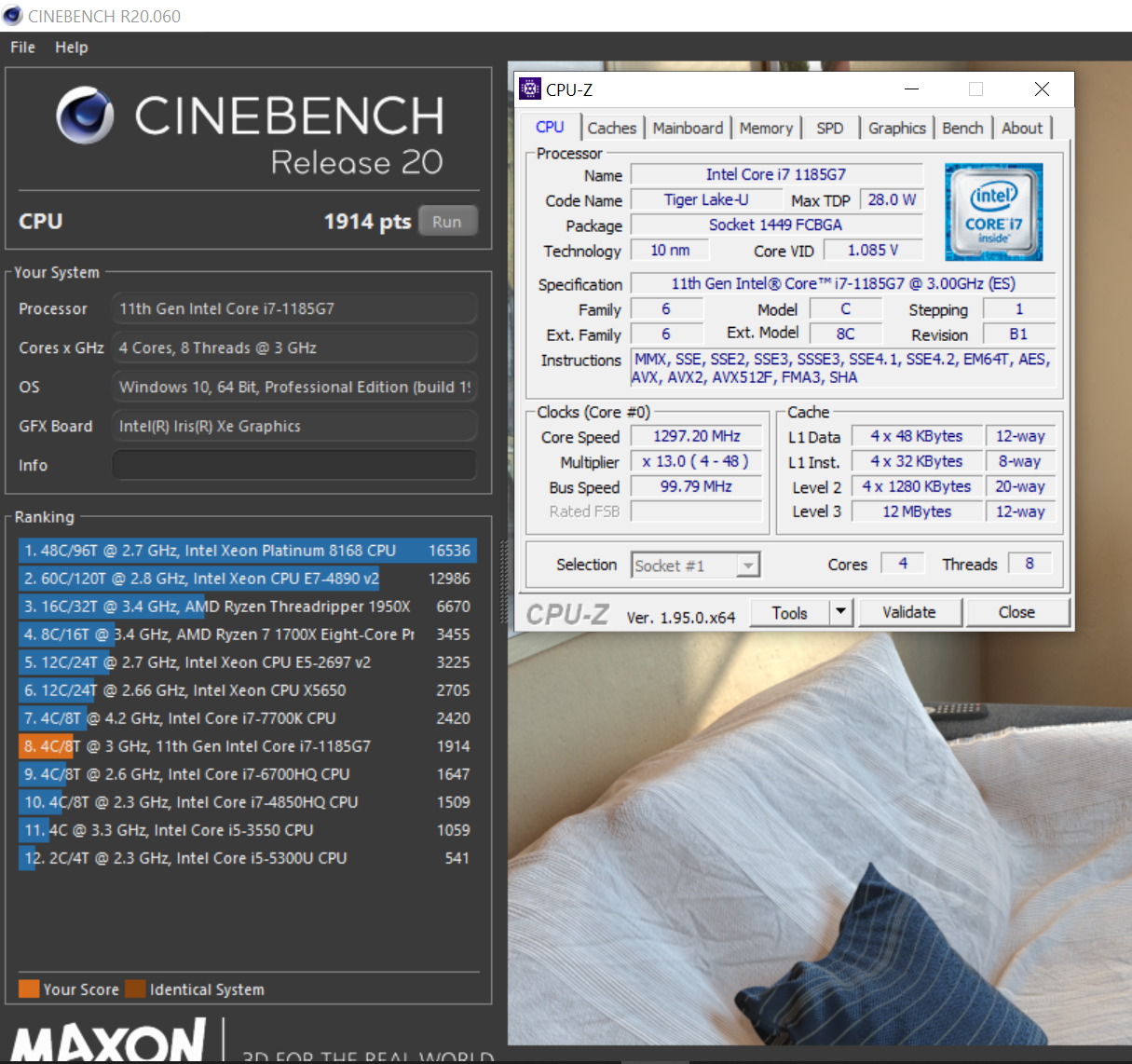Select the Core i5-3550 ranking row

coord(247,830)
